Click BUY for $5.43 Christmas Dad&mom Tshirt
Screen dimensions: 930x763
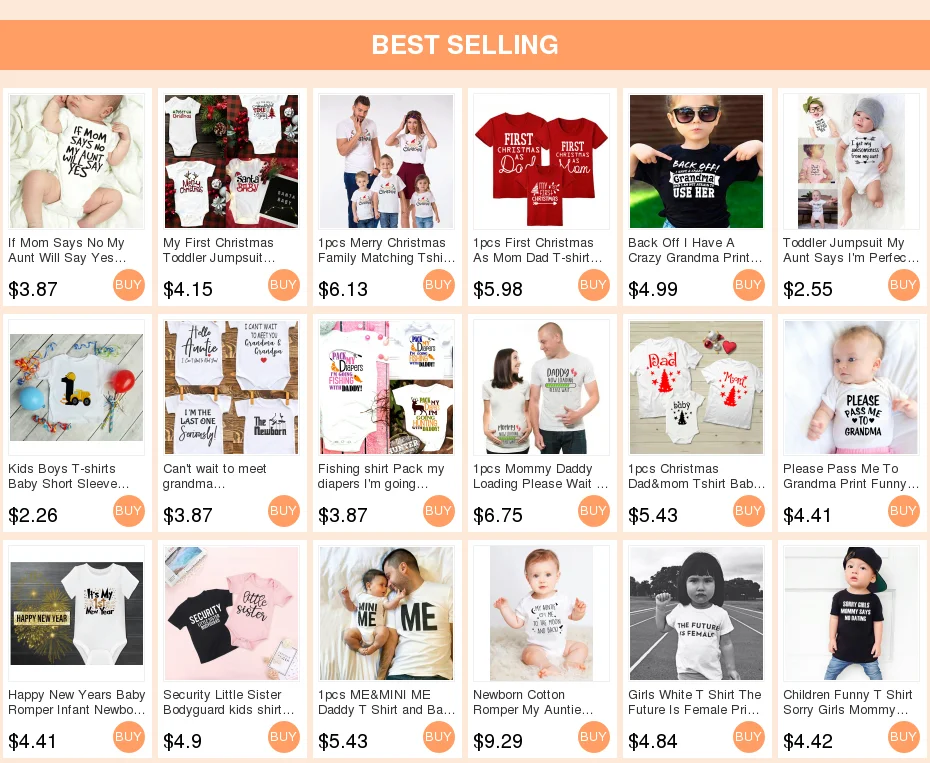(x=748, y=511)
